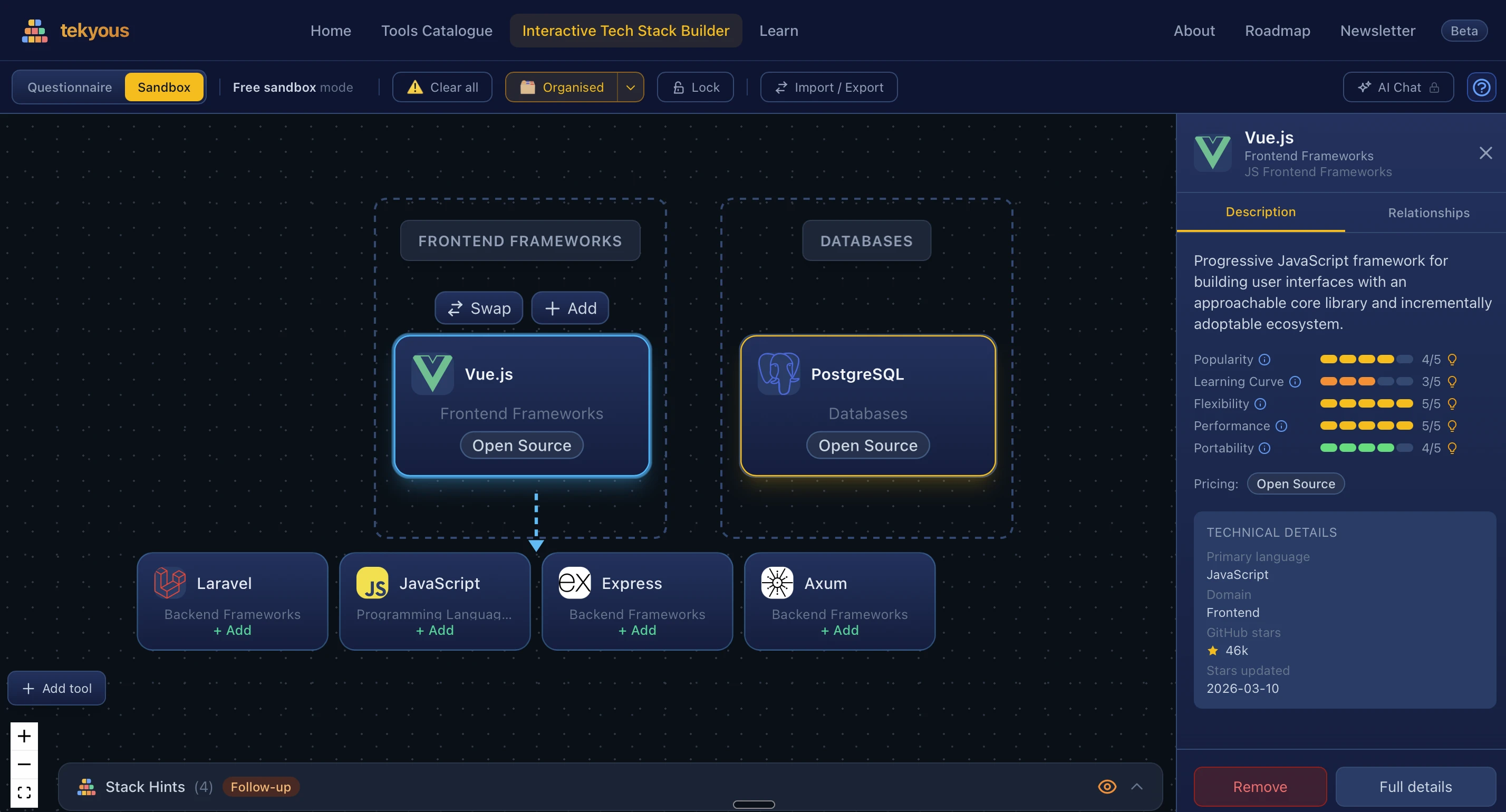Screen dimensions: 1506x812
Task: Remove Vue.js from stack
Action: (x=1260, y=787)
